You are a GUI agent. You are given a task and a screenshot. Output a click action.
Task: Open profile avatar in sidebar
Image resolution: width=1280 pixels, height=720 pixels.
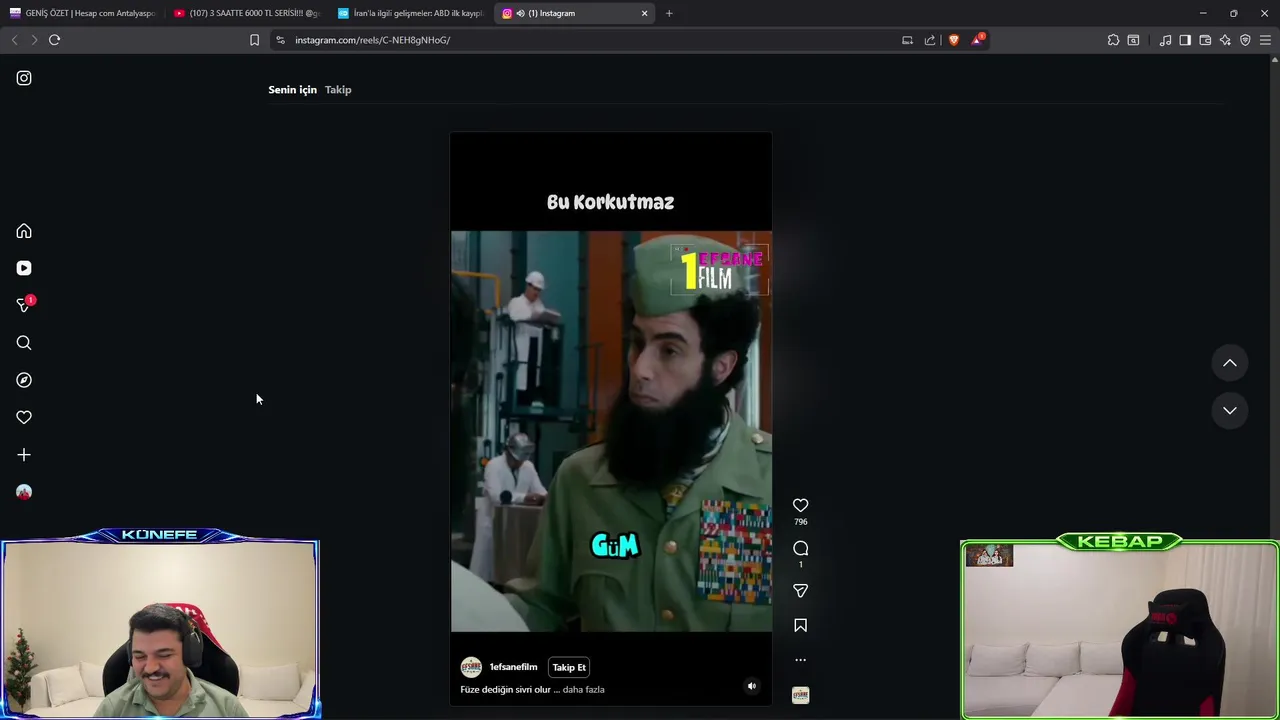24,492
